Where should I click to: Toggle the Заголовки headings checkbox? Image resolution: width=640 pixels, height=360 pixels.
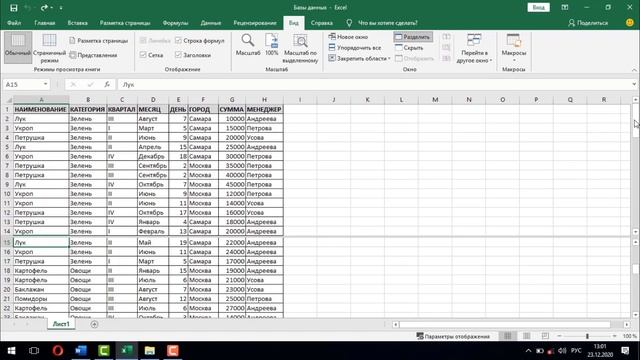click(178, 55)
